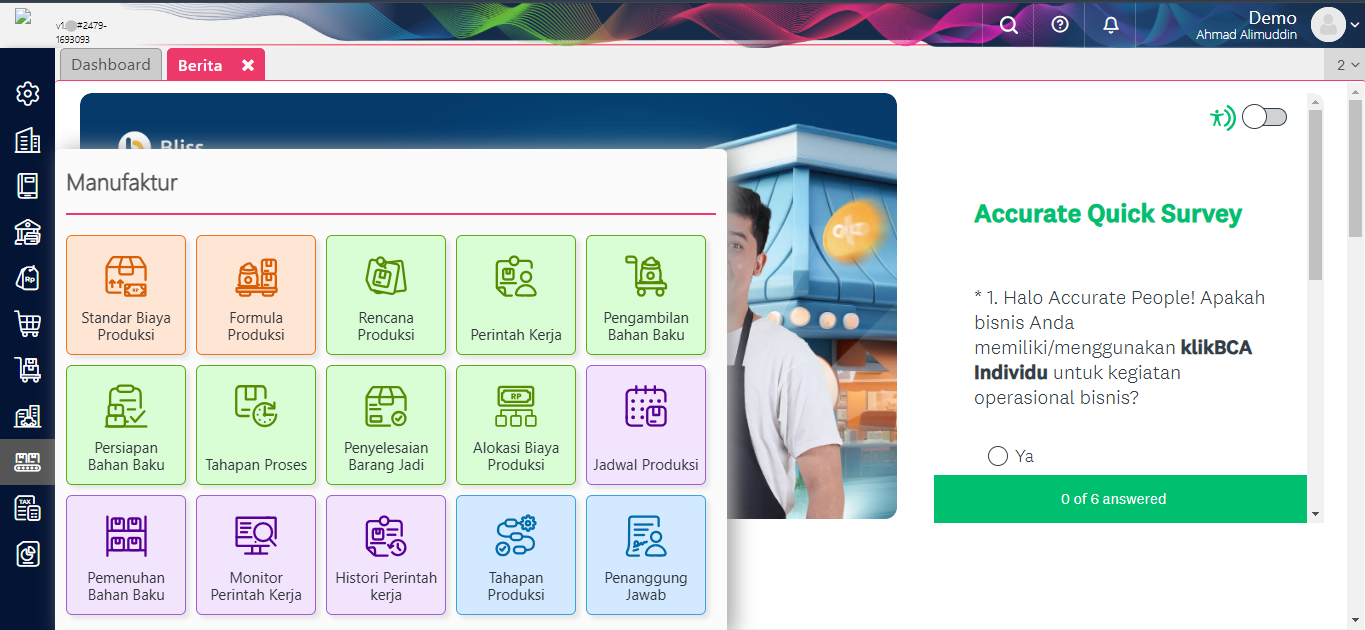Open Jadwal Produksi calendar tile

[x=646, y=425]
